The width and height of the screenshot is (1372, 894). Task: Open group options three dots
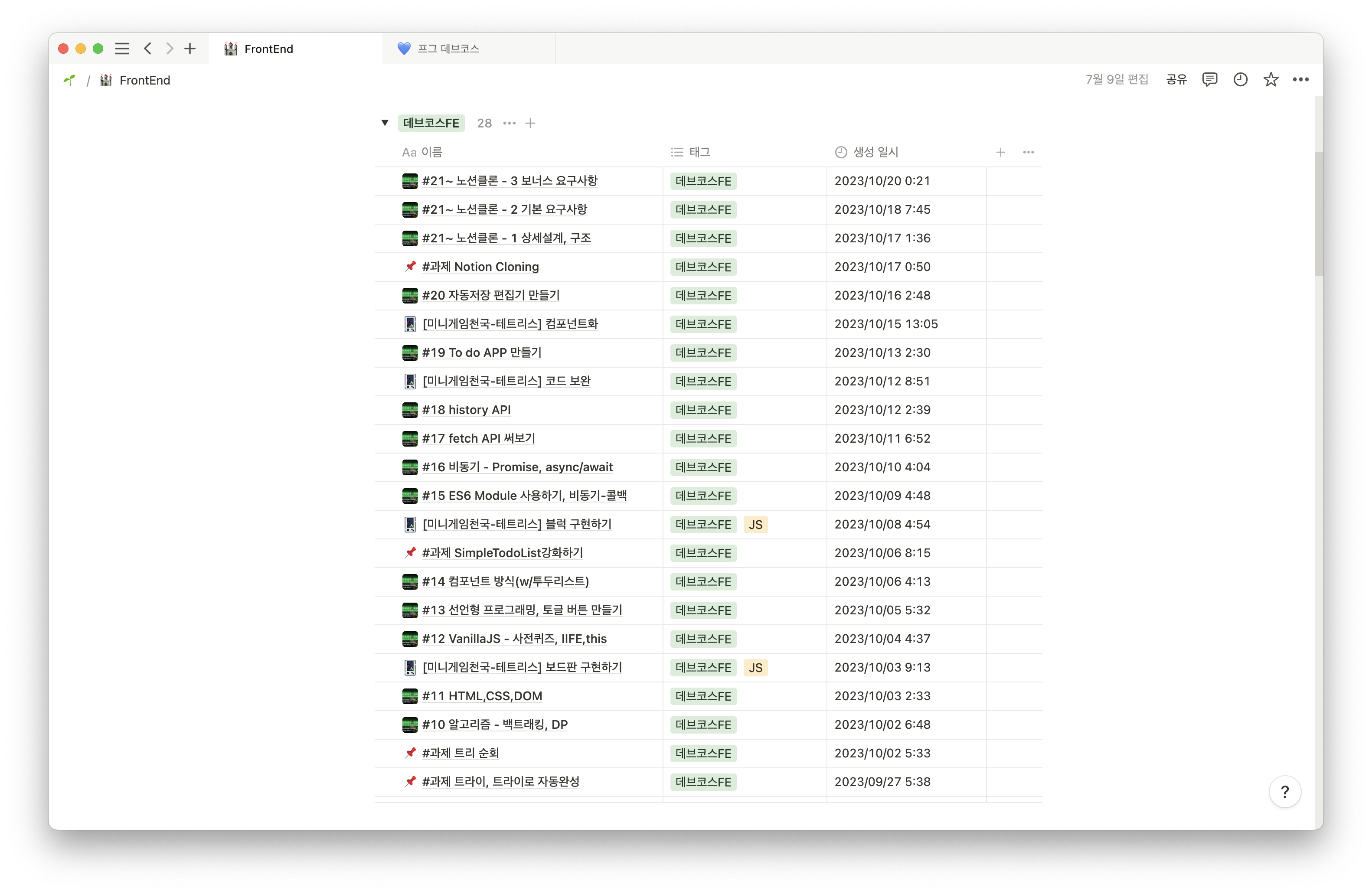509,124
